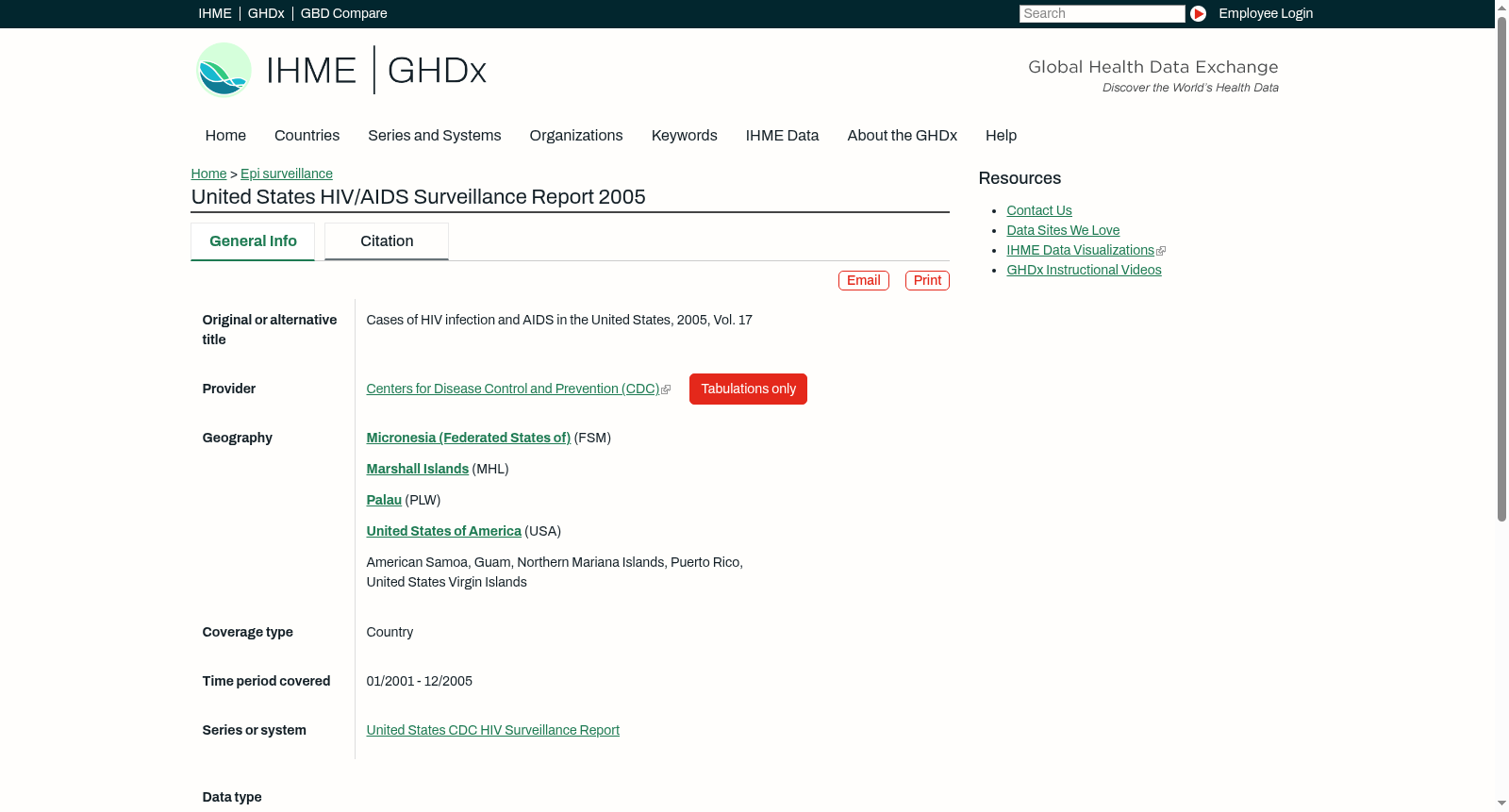Click Home breadcrumb link
Viewport: 1509px width, 812px height.
tap(208, 174)
